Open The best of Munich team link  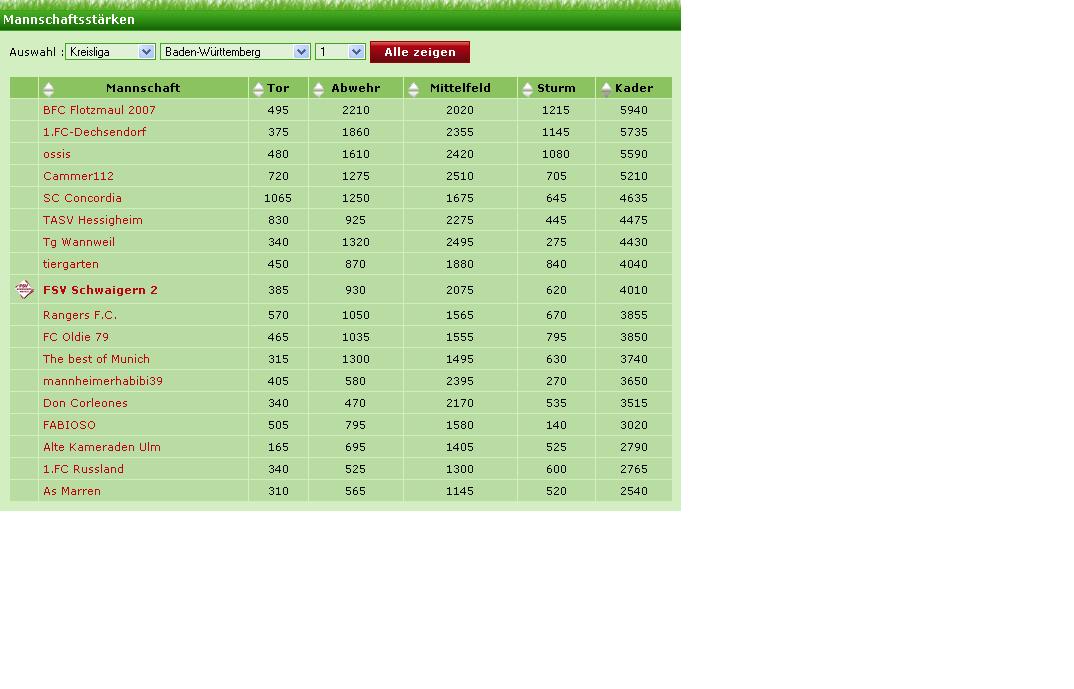click(96, 359)
